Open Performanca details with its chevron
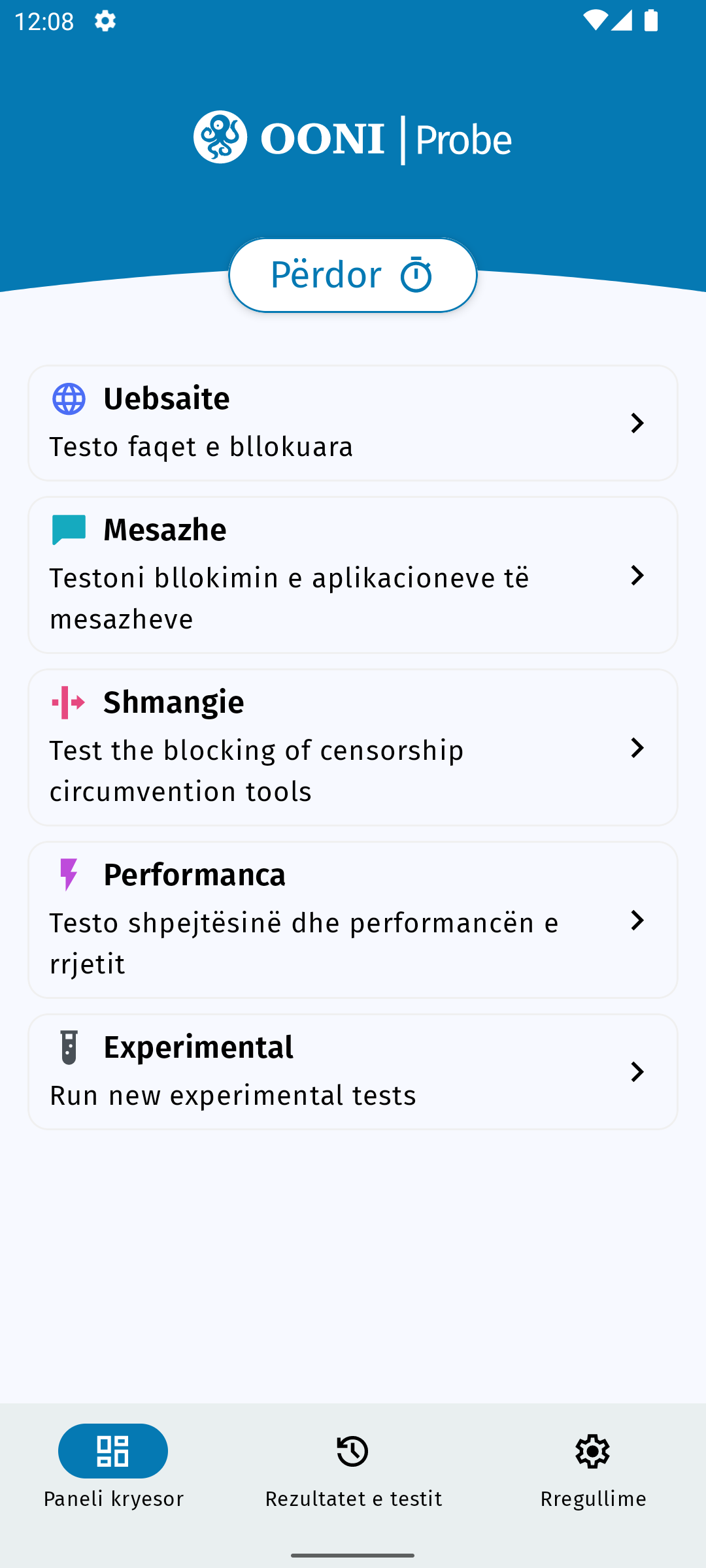This screenshot has height=1568, width=706. (x=637, y=920)
